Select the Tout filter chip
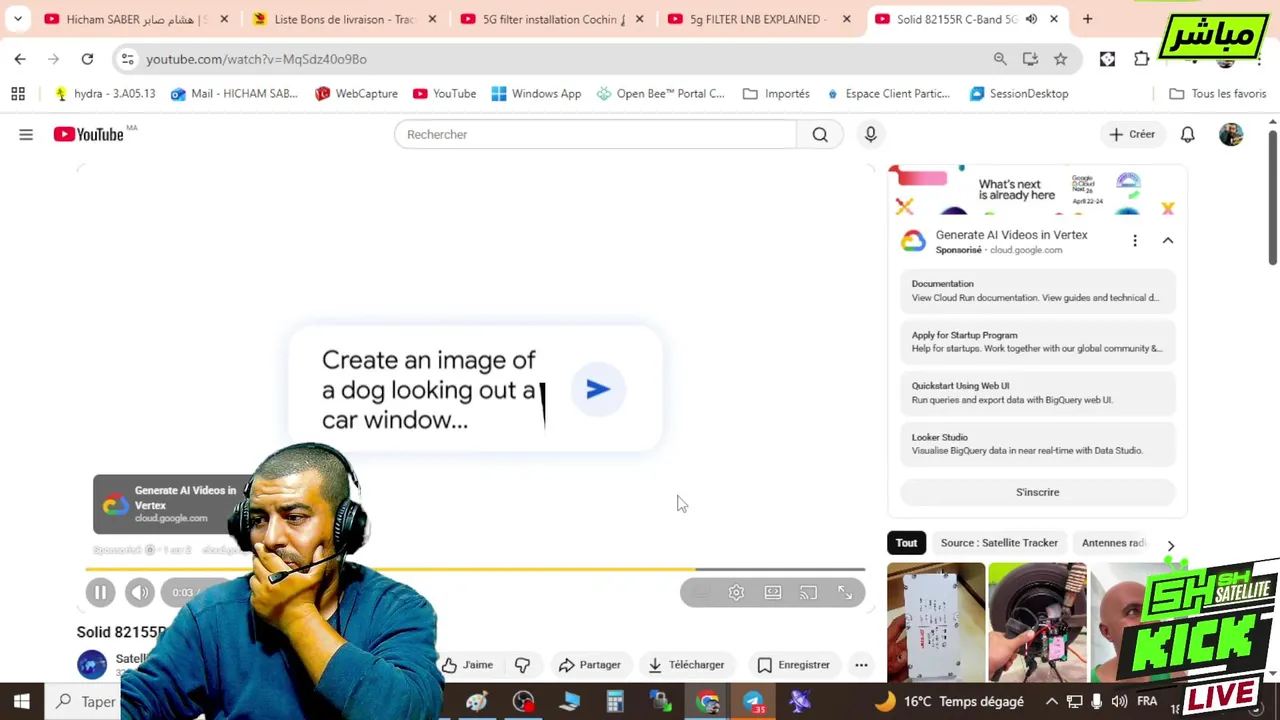1280x720 pixels. [906, 543]
